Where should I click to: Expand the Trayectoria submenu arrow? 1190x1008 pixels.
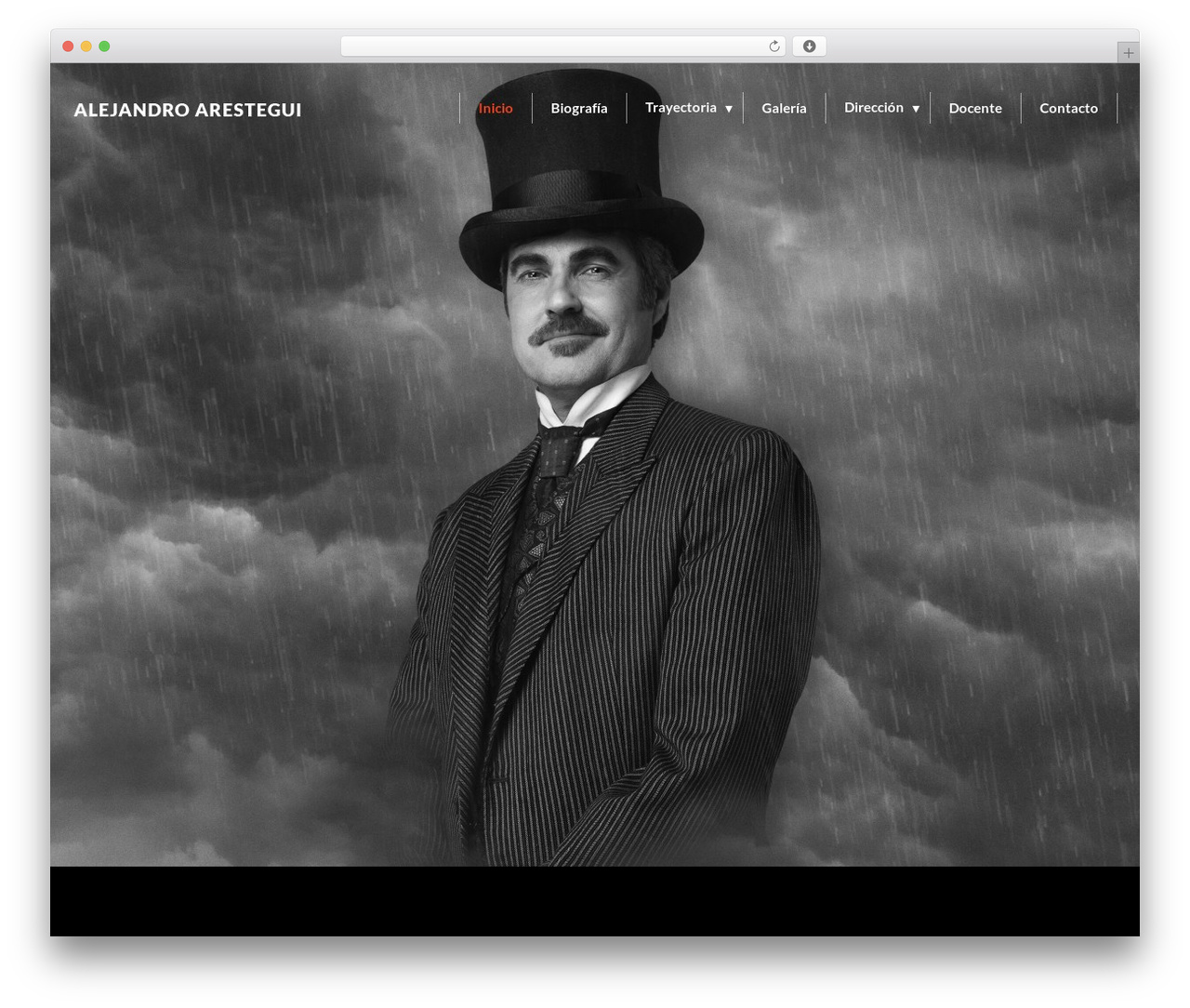pos(729,109)
